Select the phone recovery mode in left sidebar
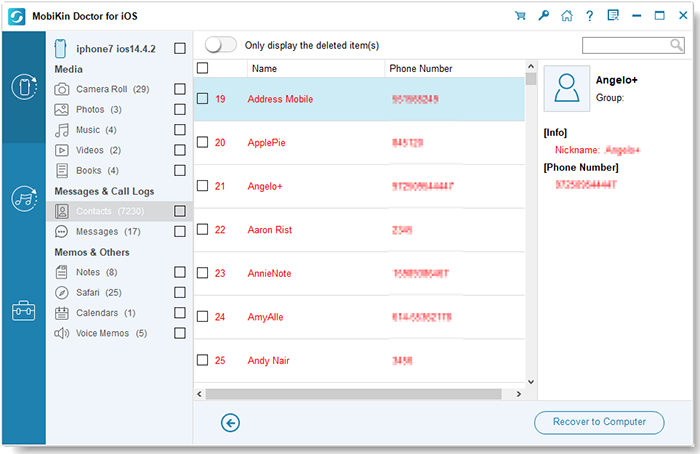700x454 pixels. pos(23,87)
